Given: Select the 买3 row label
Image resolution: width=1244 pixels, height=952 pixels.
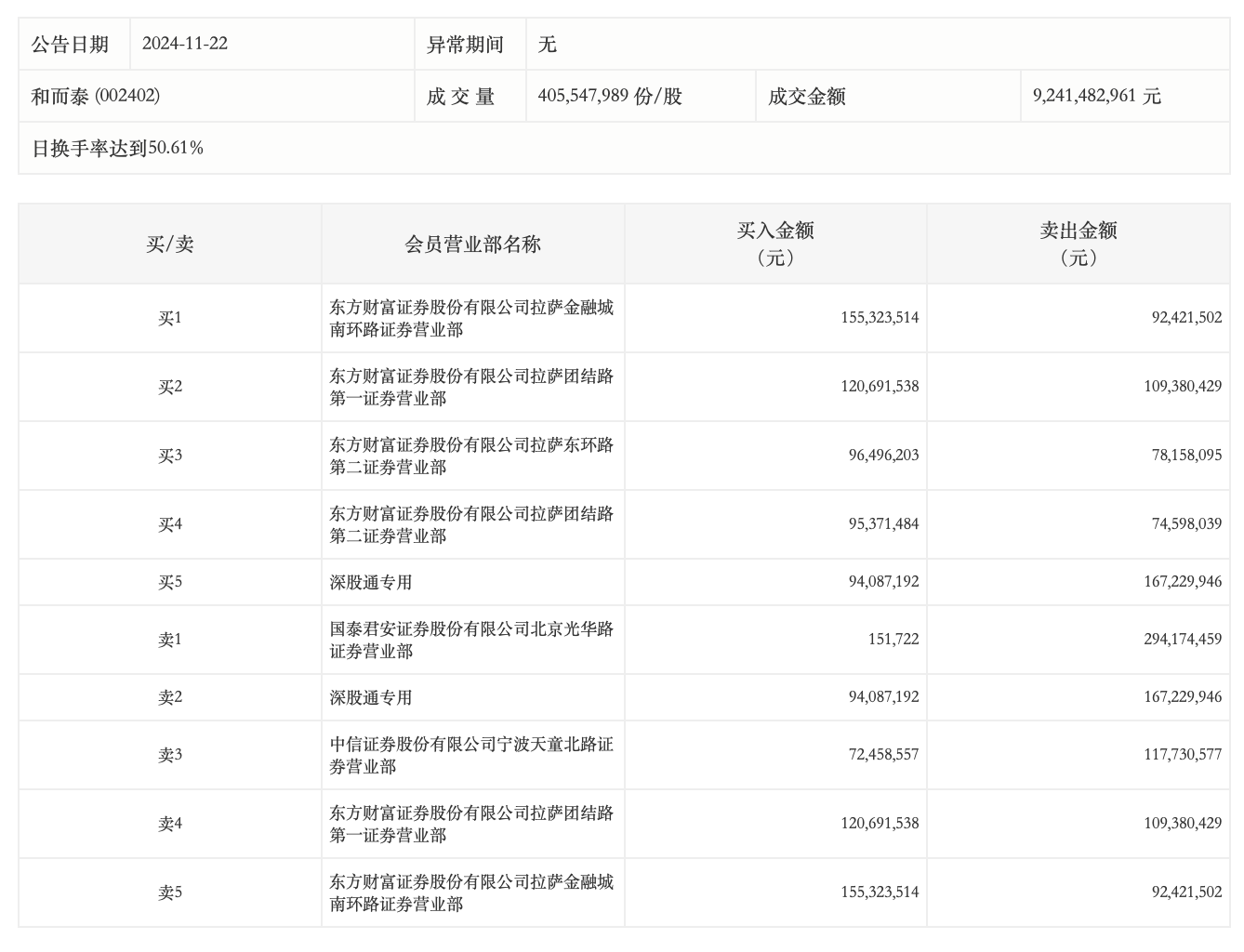Looking at the screenshot, I should point(170,456).
